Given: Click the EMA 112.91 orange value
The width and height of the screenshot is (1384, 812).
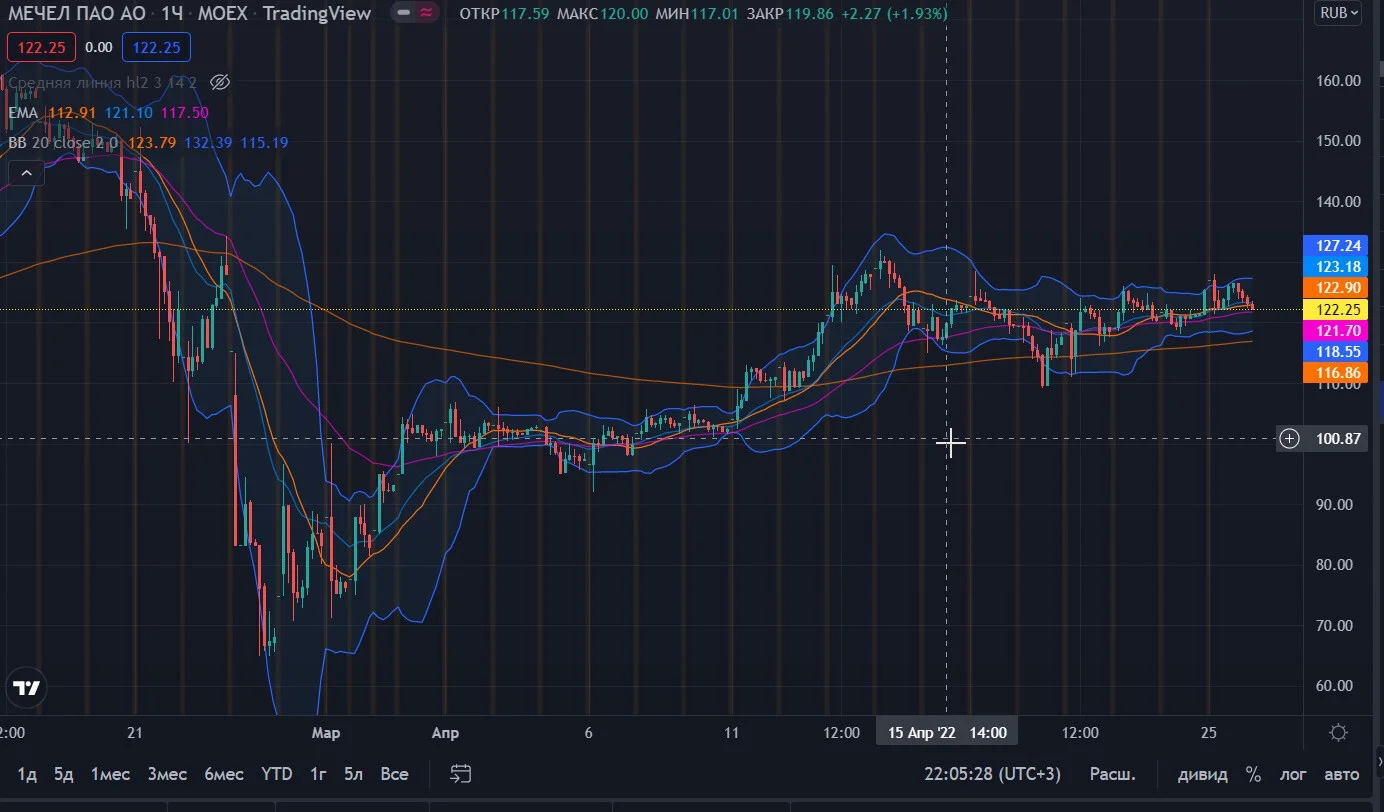Looking at the screenshot, I should point(72,113).
